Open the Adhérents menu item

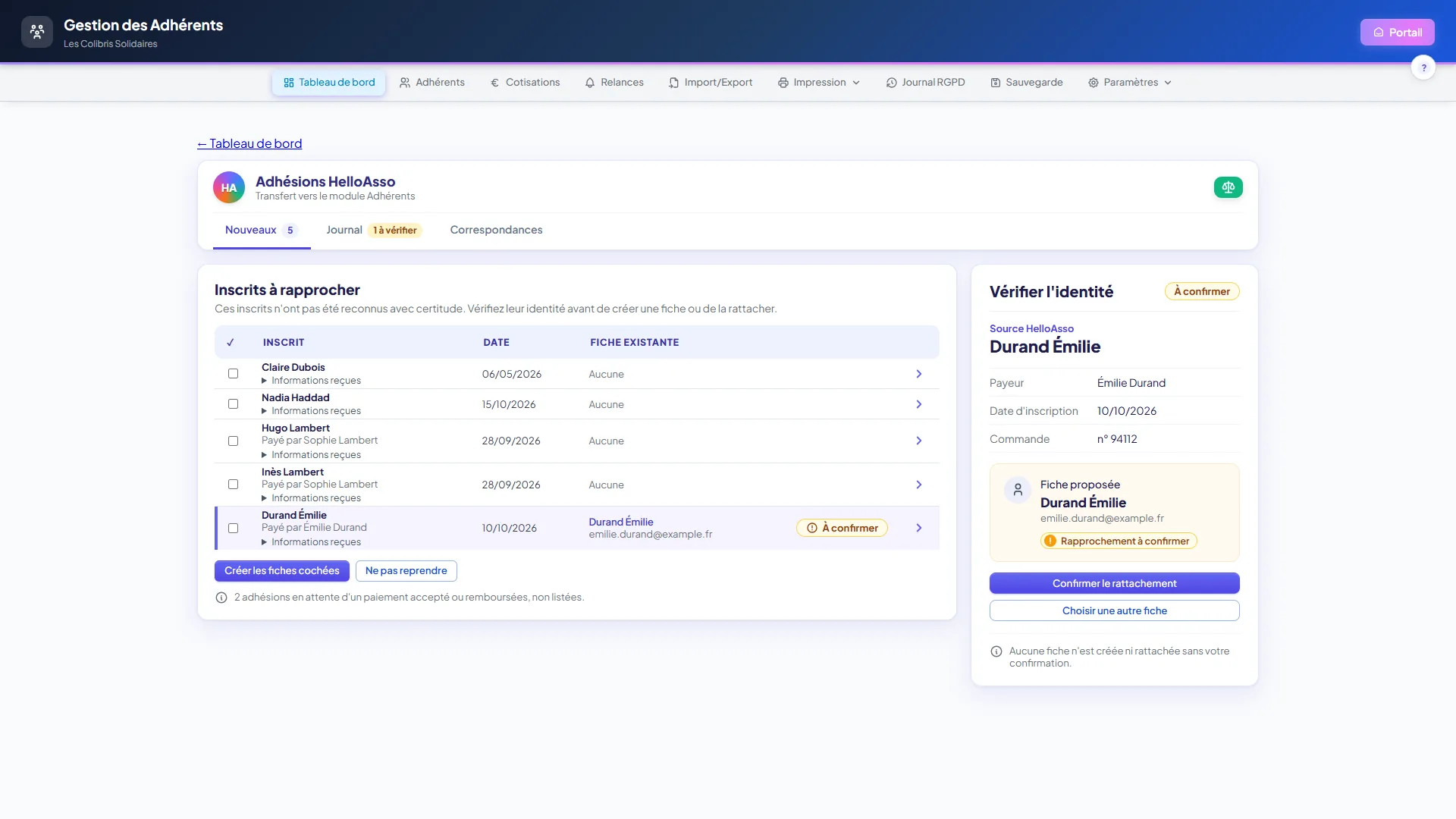(432, 83)
